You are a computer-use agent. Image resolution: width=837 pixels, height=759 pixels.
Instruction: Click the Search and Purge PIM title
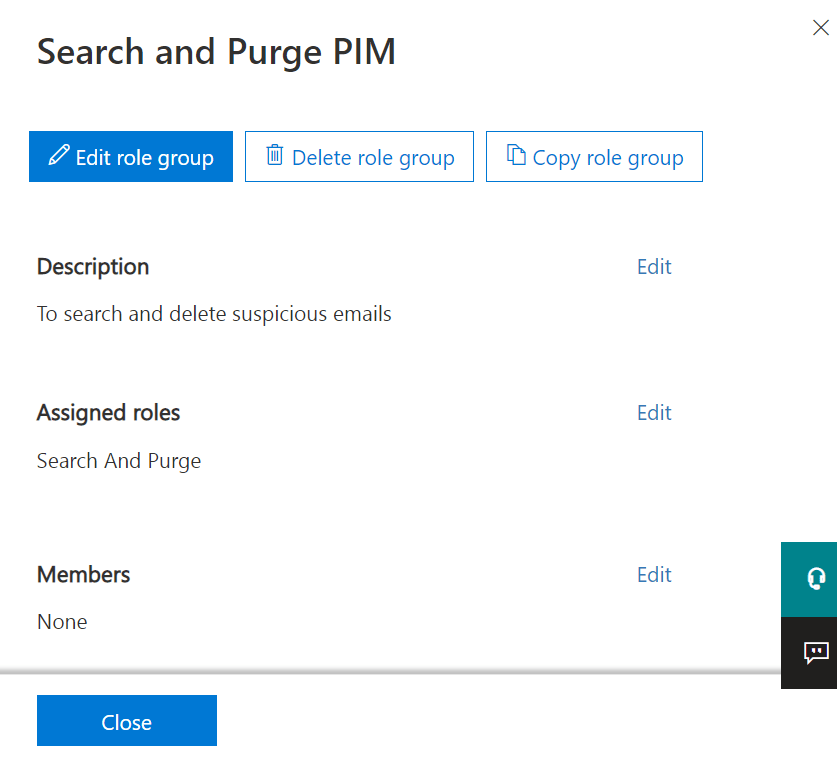point(216,52)
